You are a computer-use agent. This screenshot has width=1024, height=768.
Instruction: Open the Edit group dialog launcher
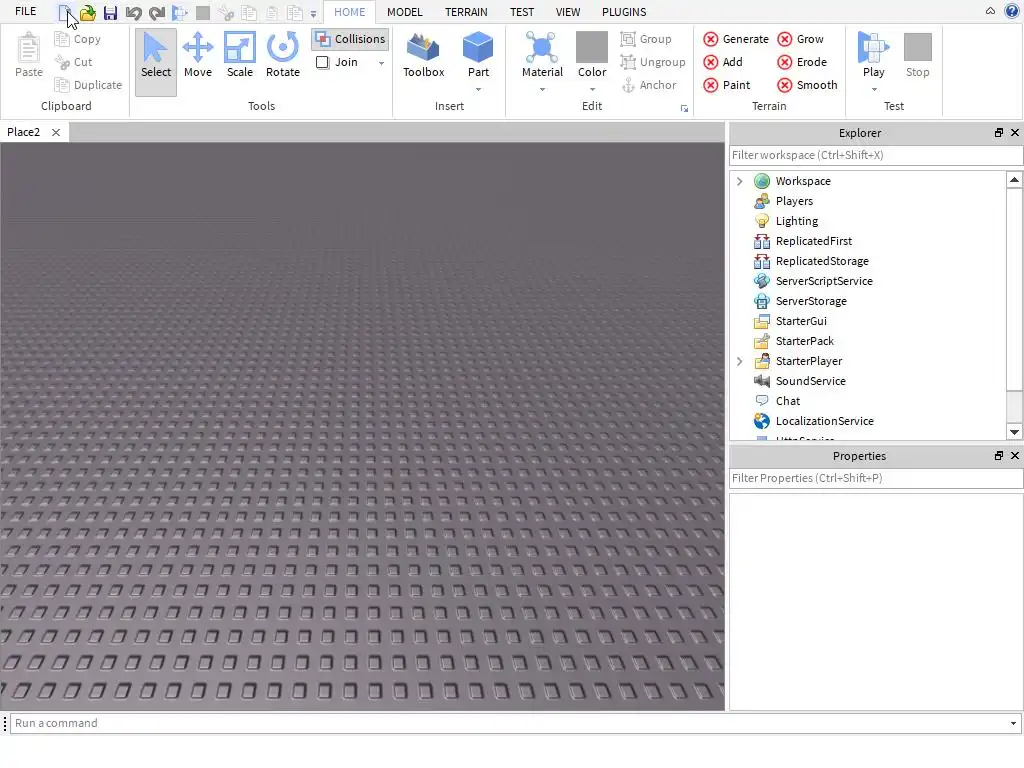click(684, 108)
